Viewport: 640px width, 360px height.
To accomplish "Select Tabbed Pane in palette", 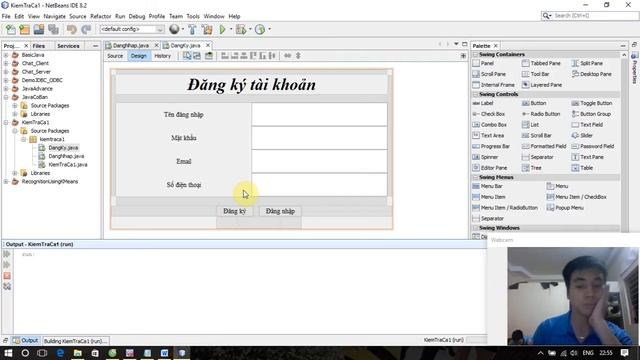I will point(541,63).
